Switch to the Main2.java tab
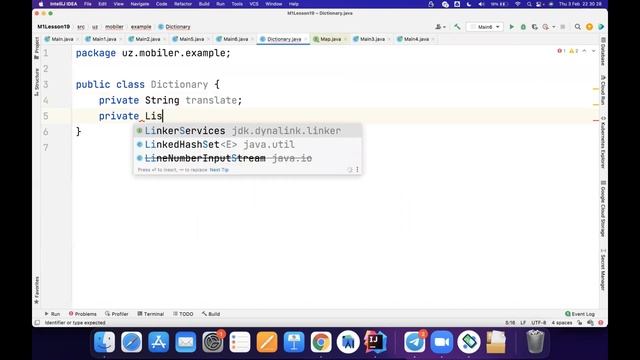Image resolution: width=640 pixels, height=360 pixels. tap(147, 39)
